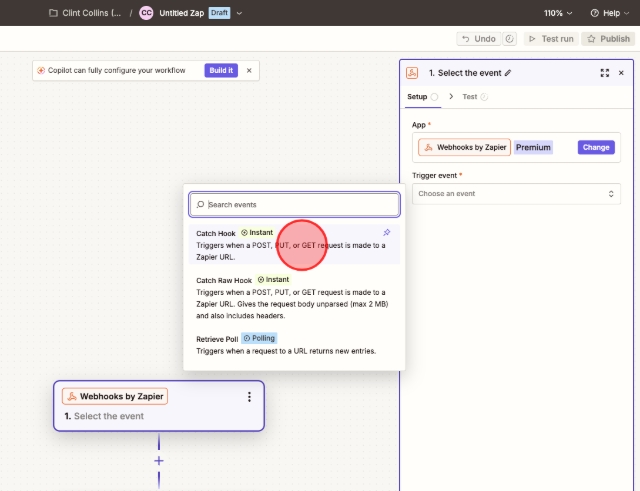Open the 110% zoom level dropdown

coord(558,13)
